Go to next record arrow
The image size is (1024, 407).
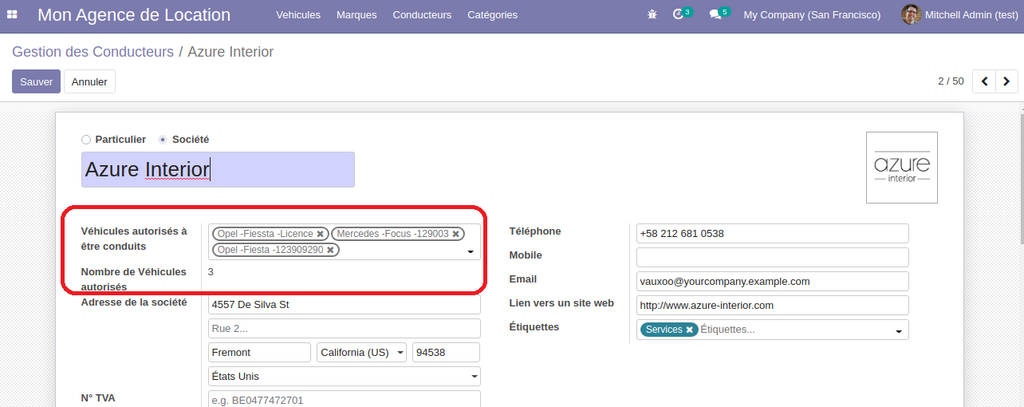(x=1006, y=82)
